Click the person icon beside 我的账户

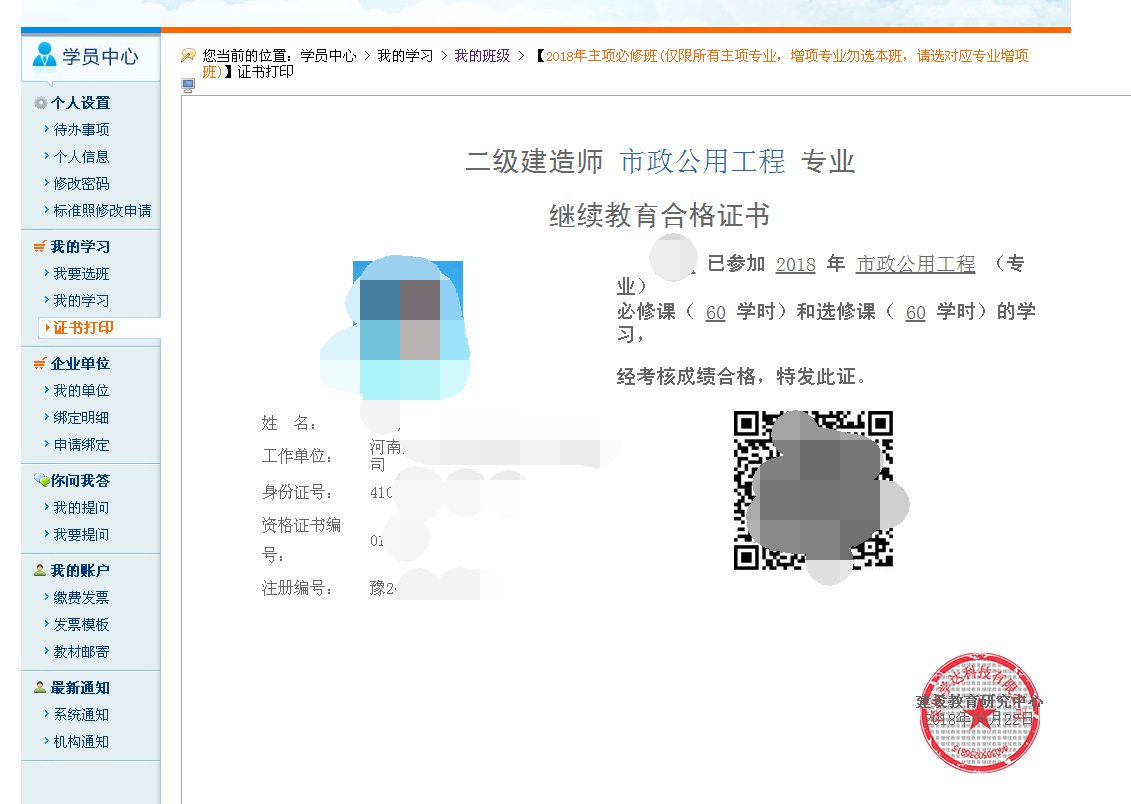point(40,571)
